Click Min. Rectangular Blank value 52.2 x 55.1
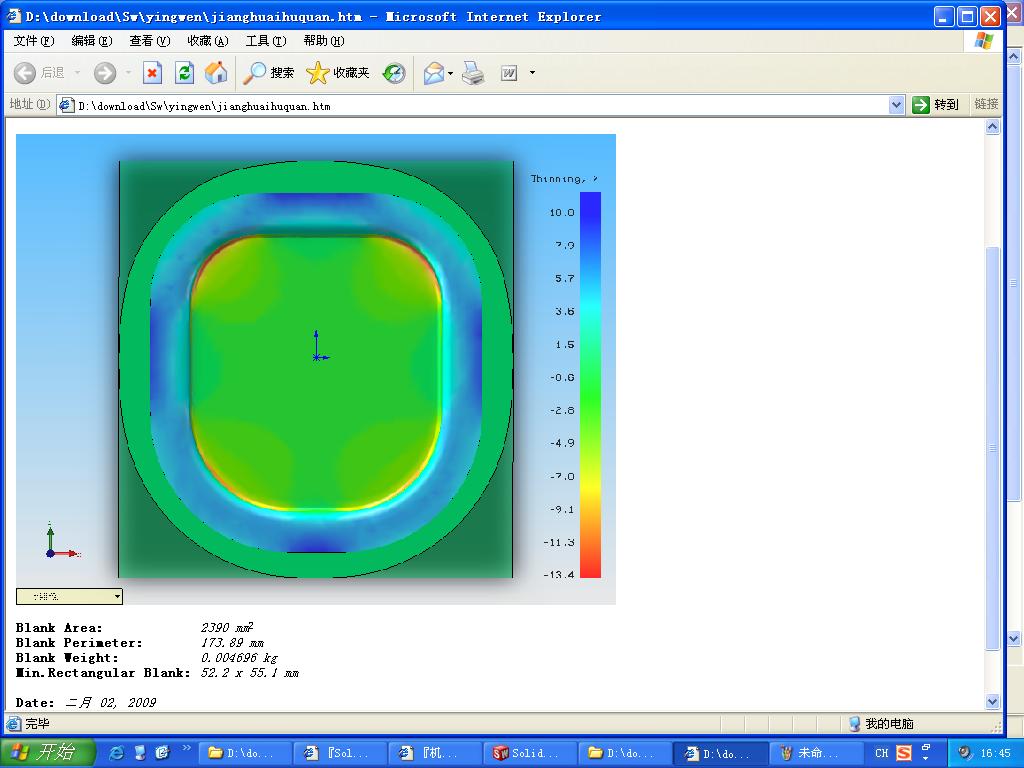Viewport: 1024px width, 768px height. (x=249, y=673)
